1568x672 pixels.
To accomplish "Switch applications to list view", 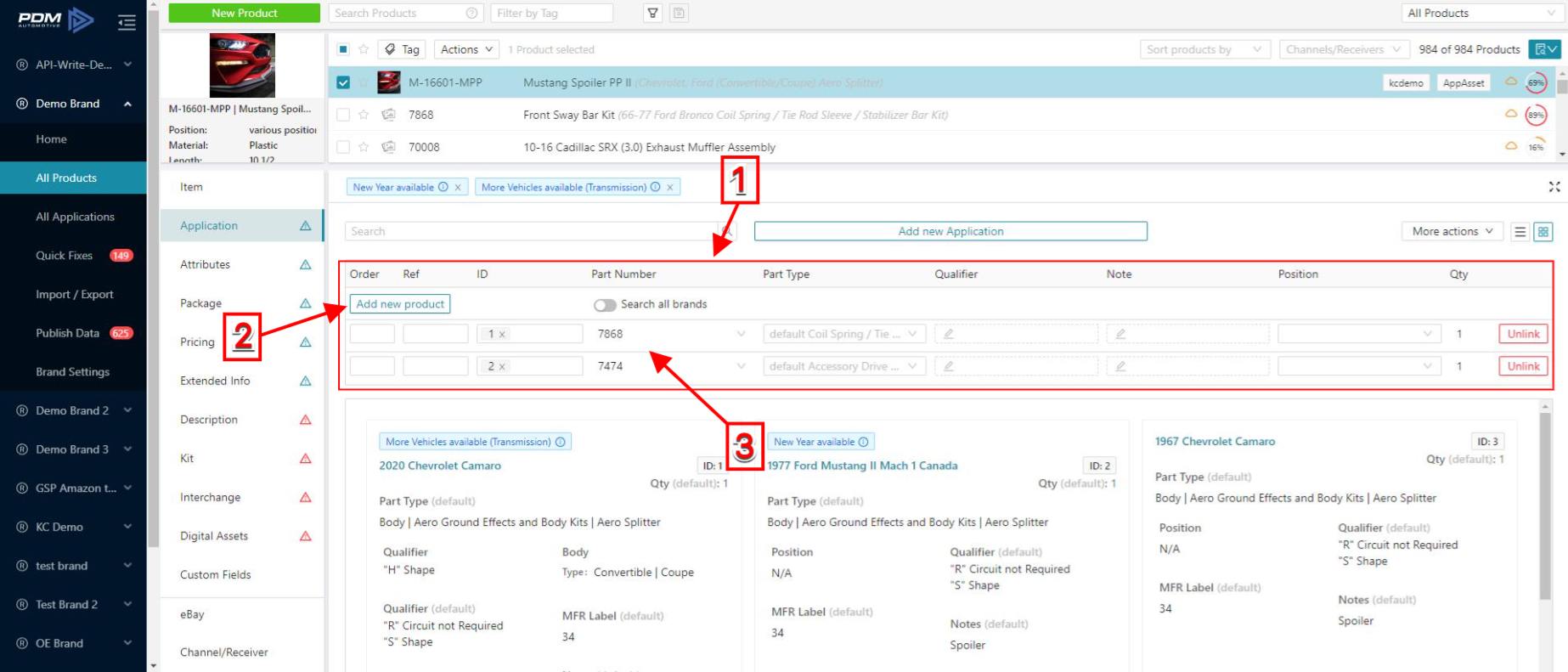I will tap(1520, 231).
